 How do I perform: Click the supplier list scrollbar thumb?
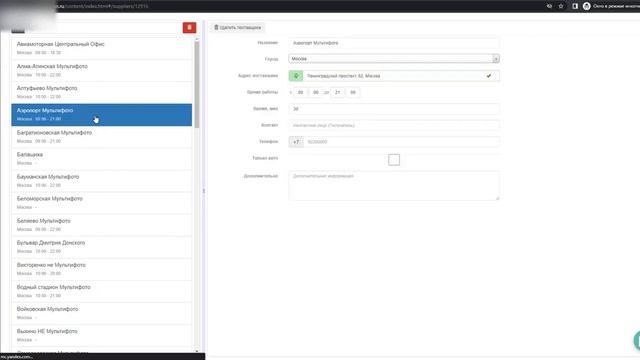[197, 84]
